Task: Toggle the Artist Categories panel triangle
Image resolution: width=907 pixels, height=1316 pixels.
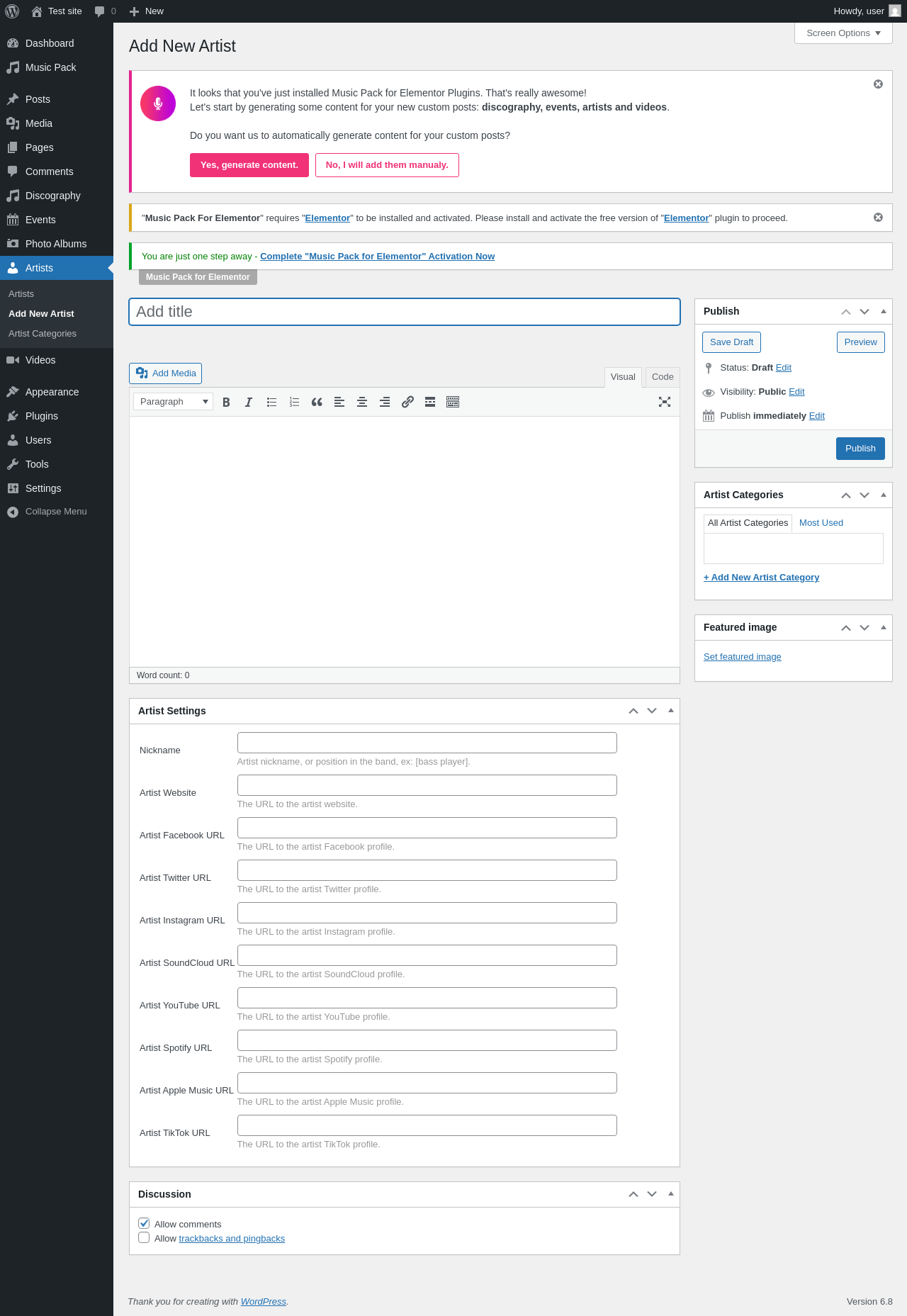Action: [x=883, y=495]
